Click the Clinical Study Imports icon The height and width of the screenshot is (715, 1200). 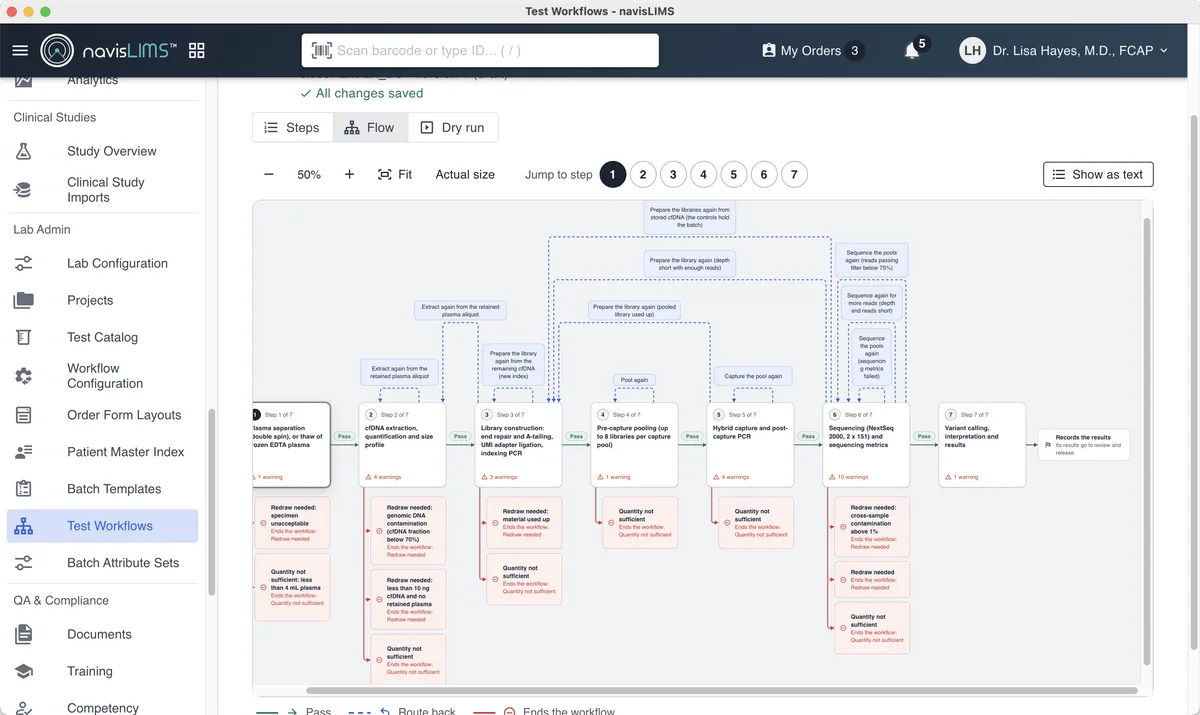click(x=24, y=189)
